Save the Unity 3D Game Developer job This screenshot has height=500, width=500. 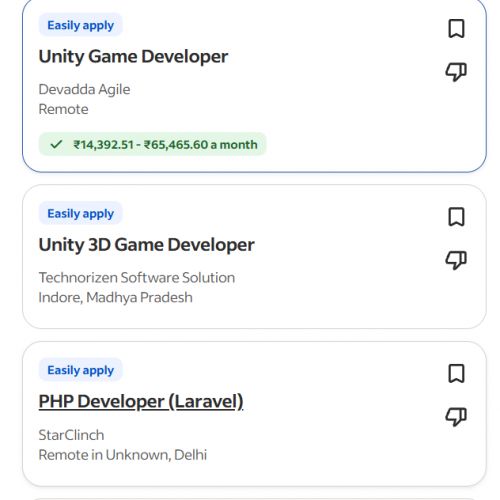point(456,217)
